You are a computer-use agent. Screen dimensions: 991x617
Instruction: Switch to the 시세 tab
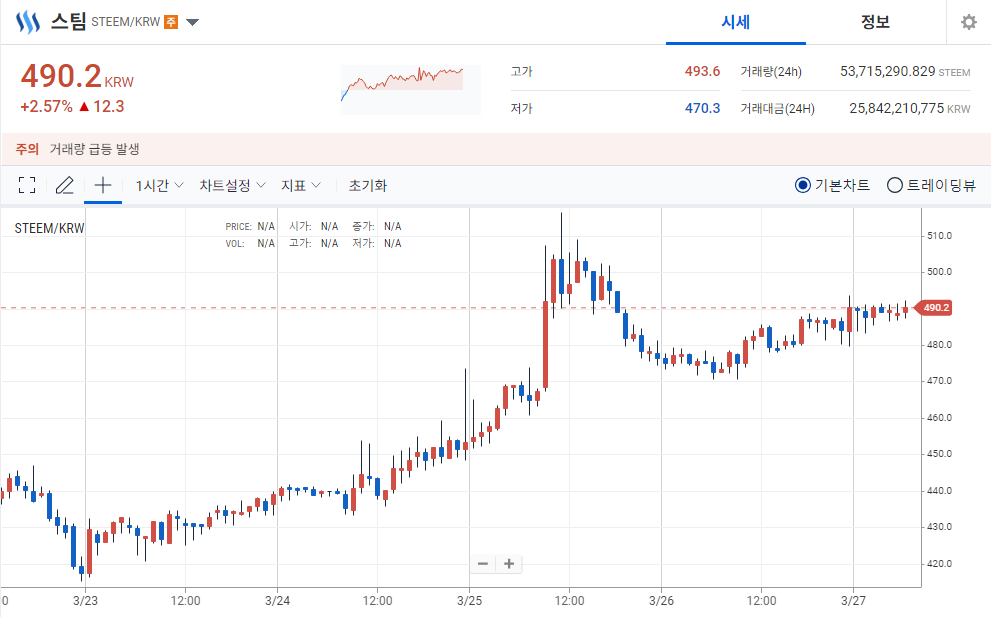[x=736, y=22]
